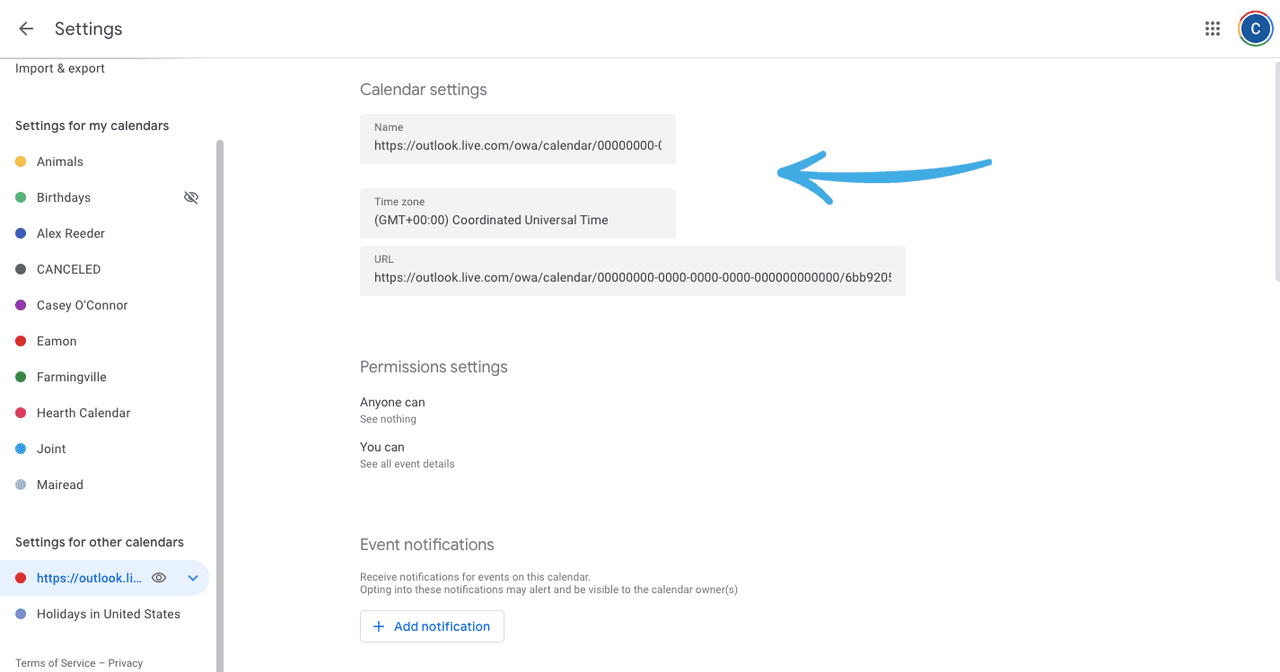Click the purple dot beside Casey O'Connor
1280x672 pixels.
22,305
